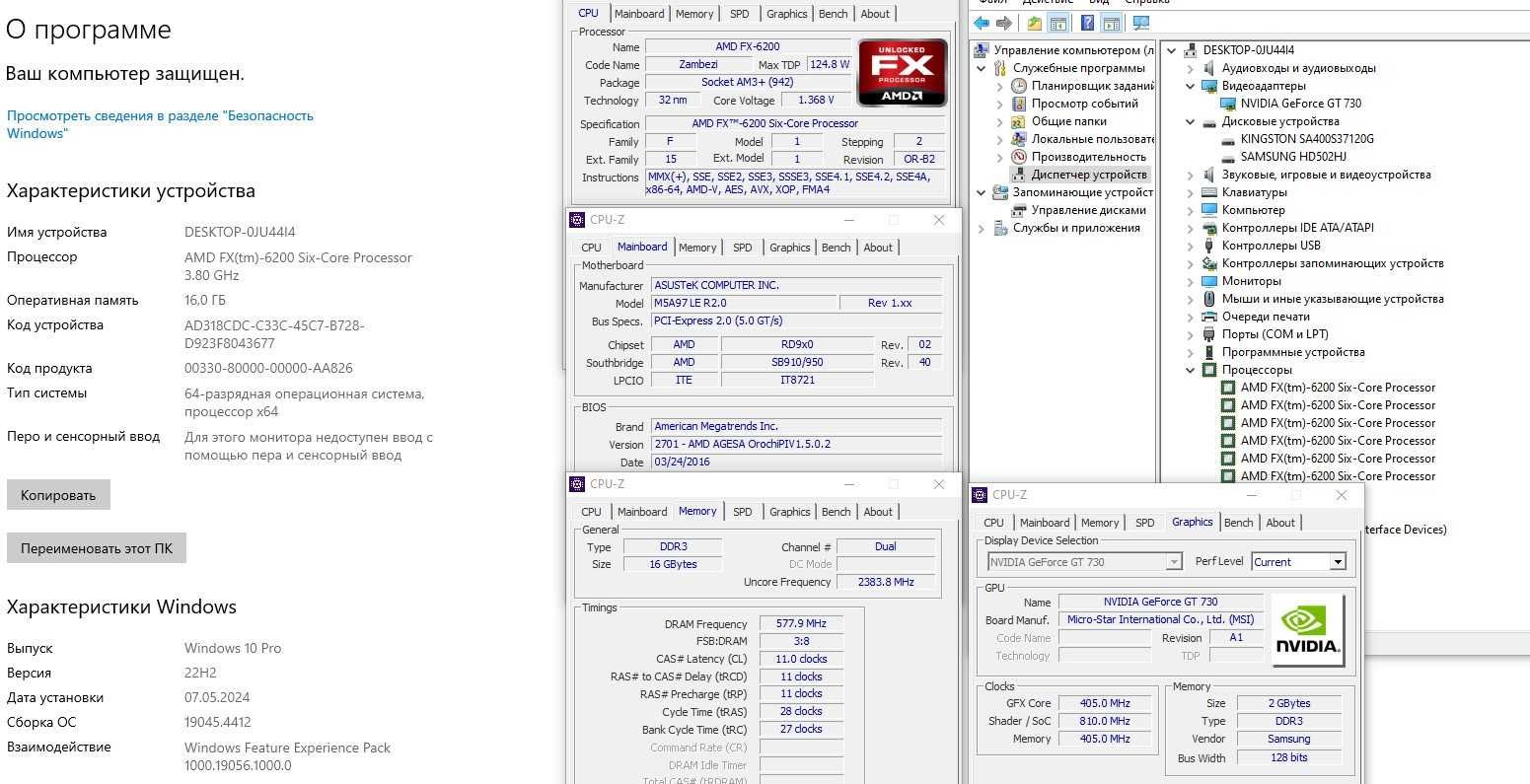Collapse the Служебные программы tree node
Screen dimensions: 1530x784
[982, 68]
